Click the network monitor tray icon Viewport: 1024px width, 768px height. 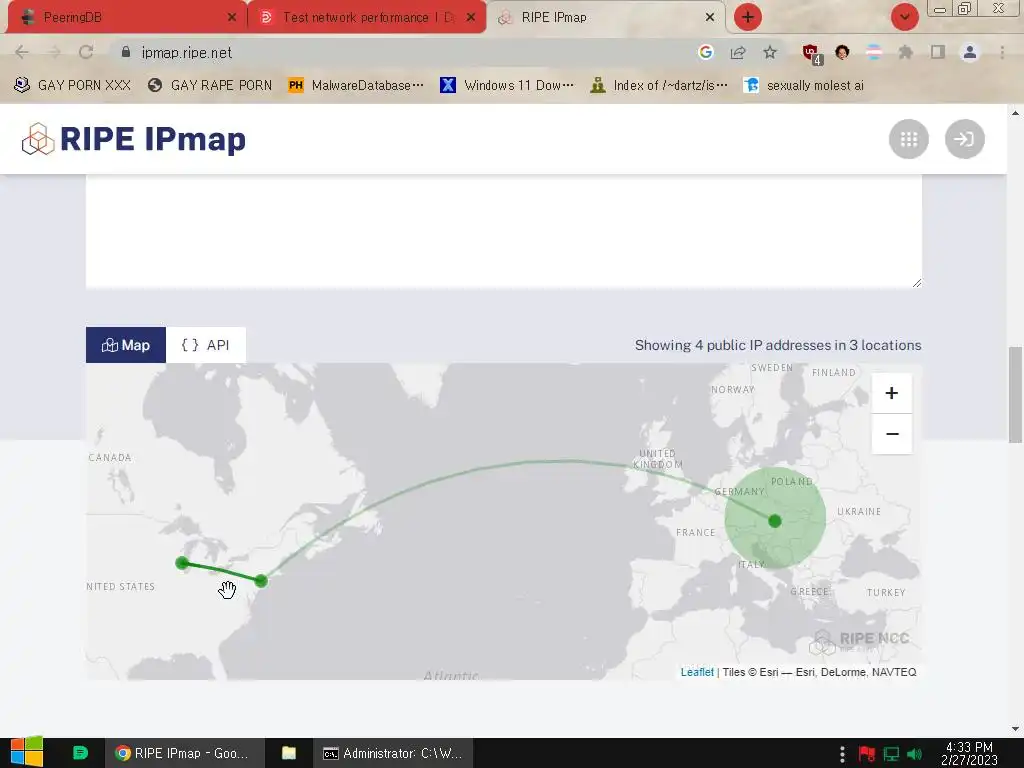[x=891, y=754]
